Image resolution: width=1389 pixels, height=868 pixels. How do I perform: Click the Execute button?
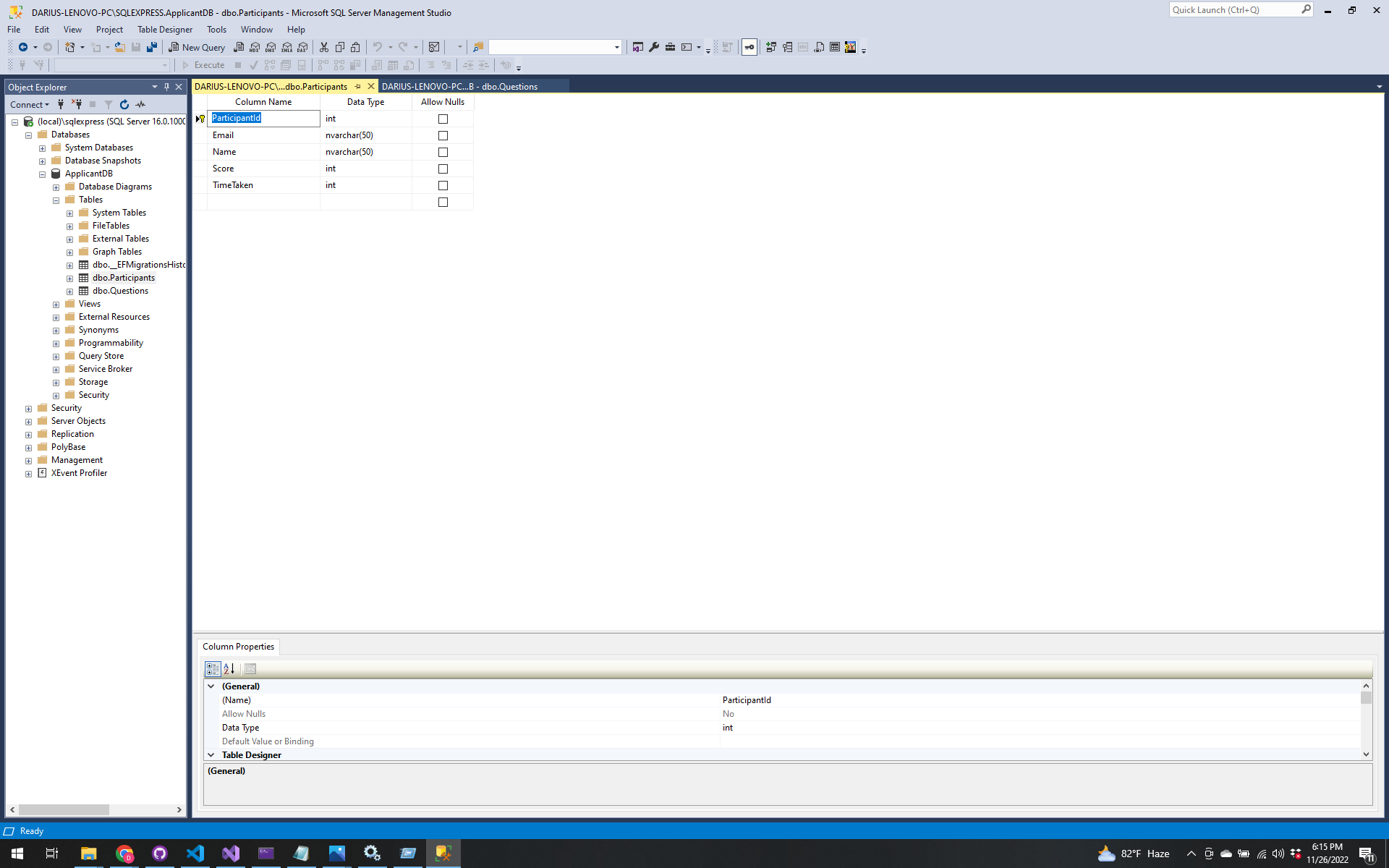206,64
